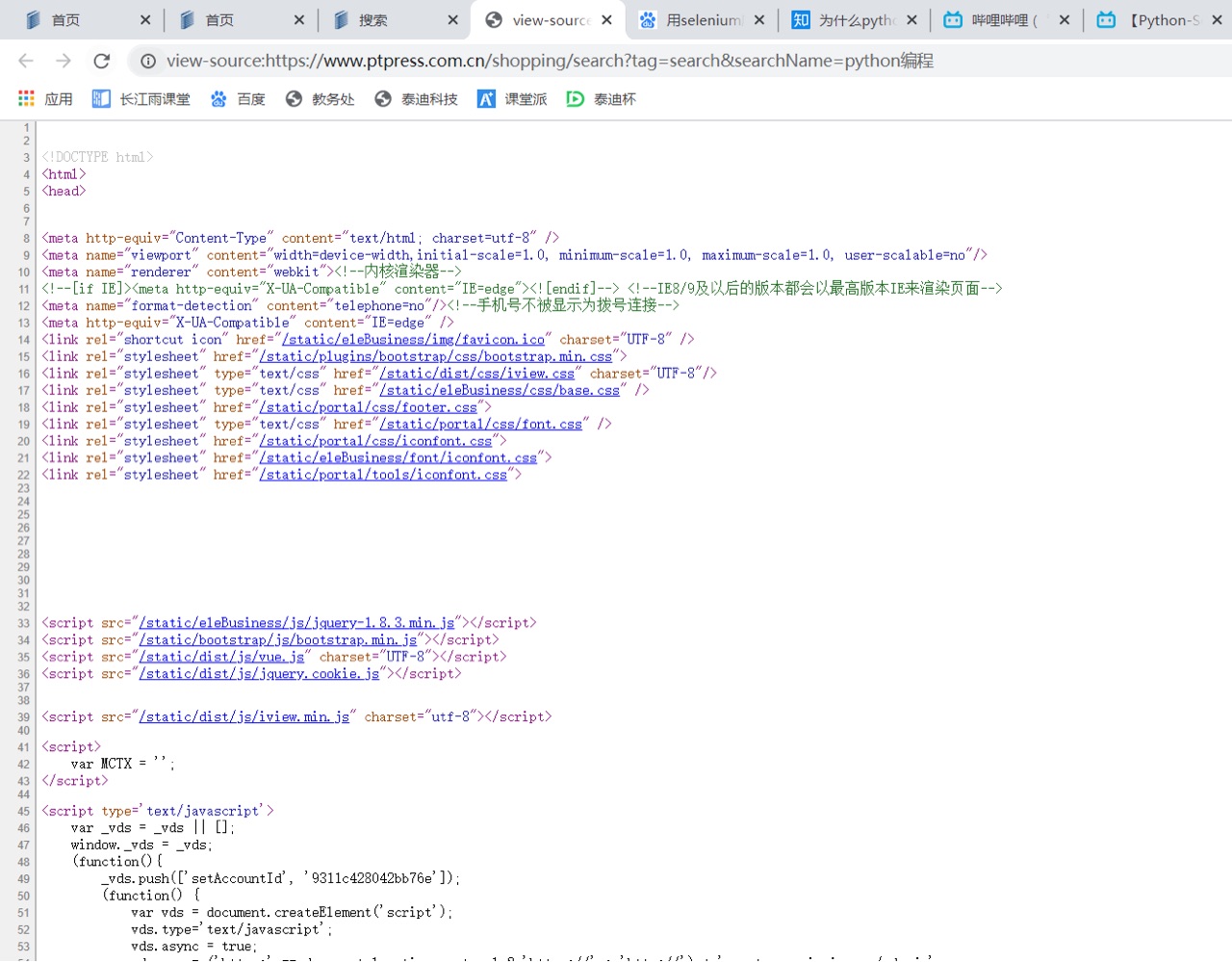
Task: Open the footer.css link
Action: pyautogui.click(x=368, y=407)
